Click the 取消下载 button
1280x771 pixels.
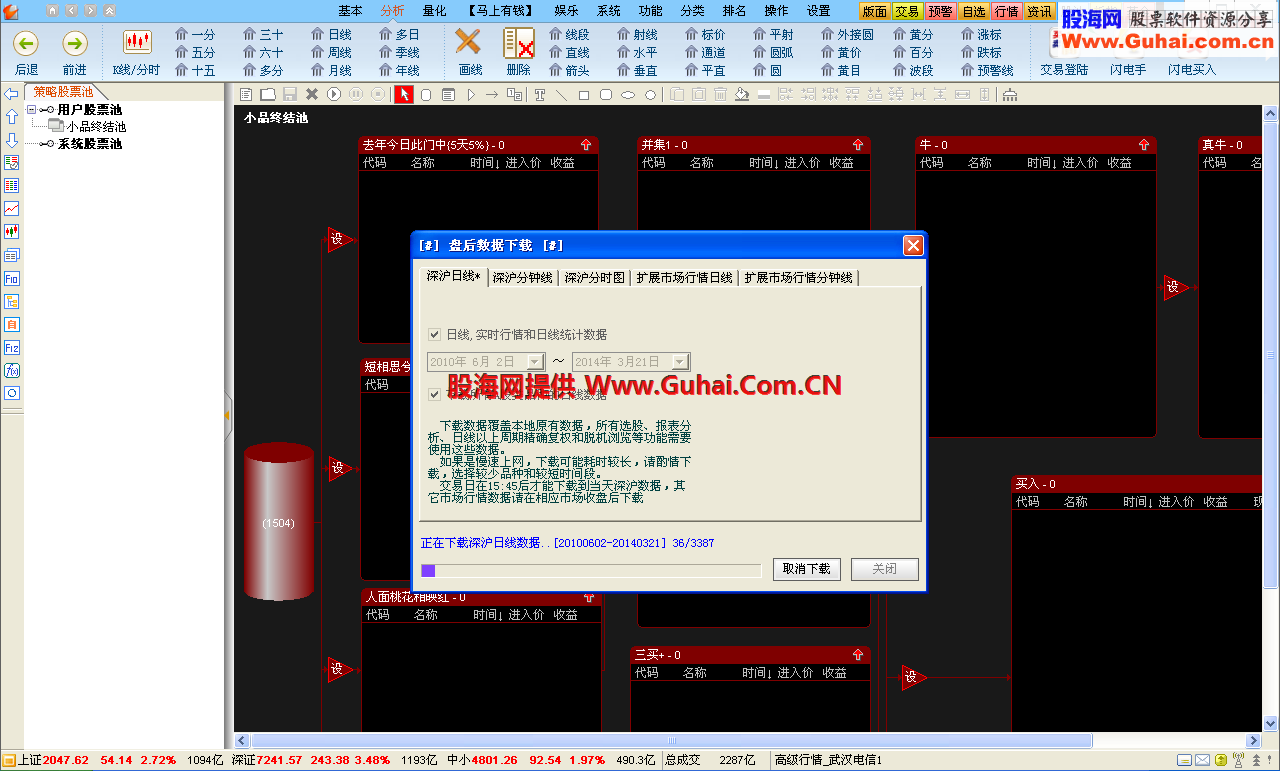[807, 569]
